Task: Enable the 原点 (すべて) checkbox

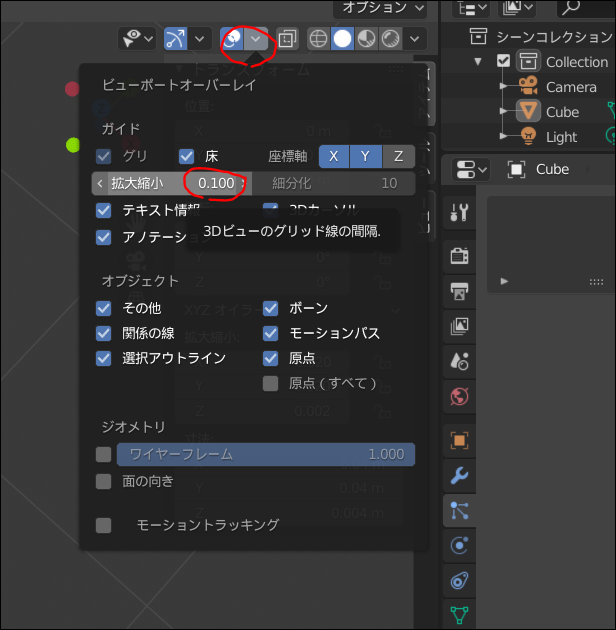Action: [270, 383]
